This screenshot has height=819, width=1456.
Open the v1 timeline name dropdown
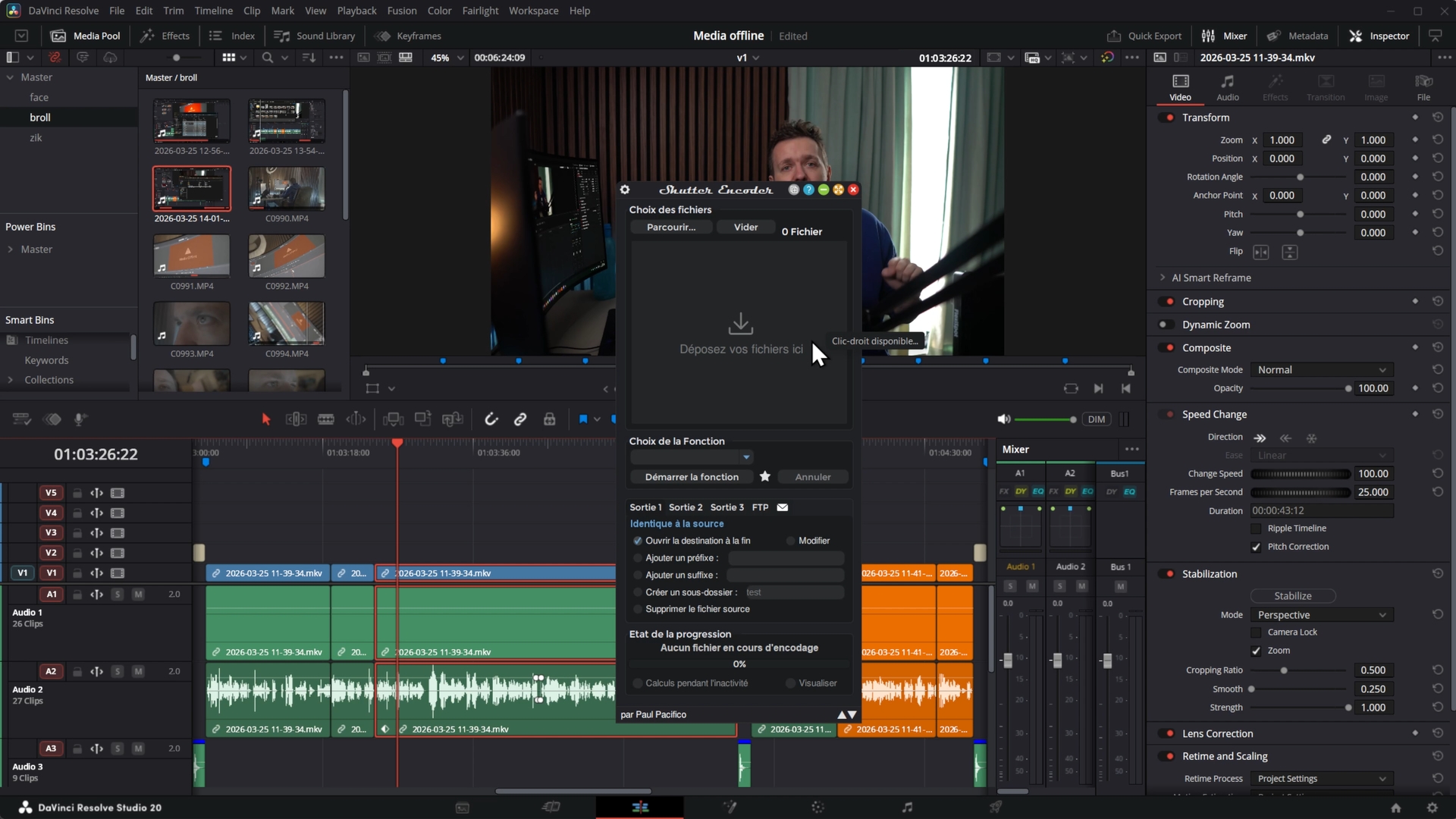pyautogui.click(x=748, y=58)
